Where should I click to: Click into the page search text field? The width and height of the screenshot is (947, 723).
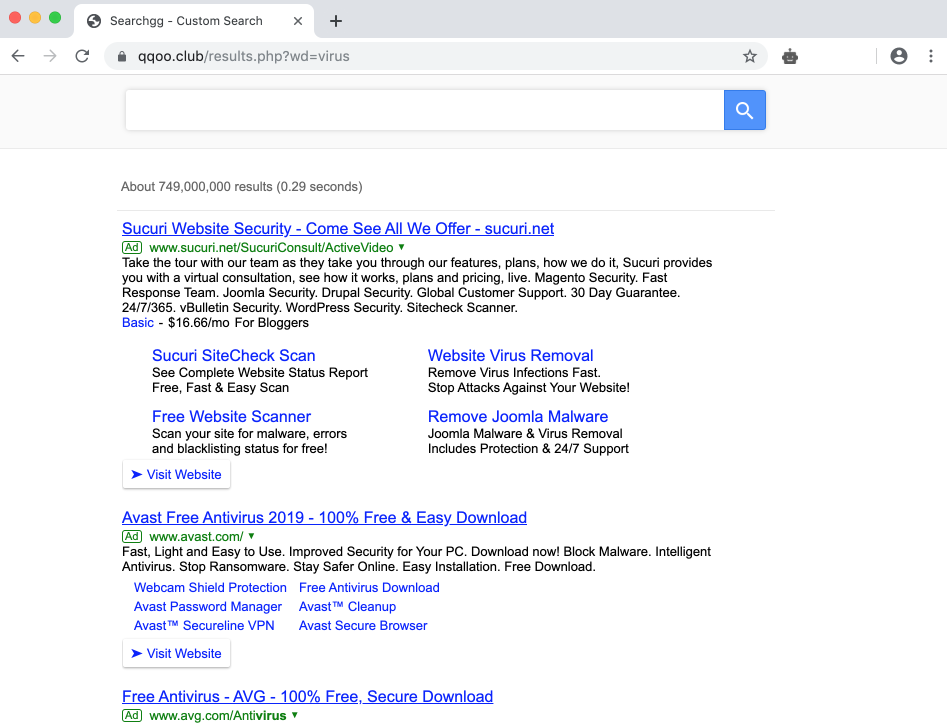[x=424, y=110]
